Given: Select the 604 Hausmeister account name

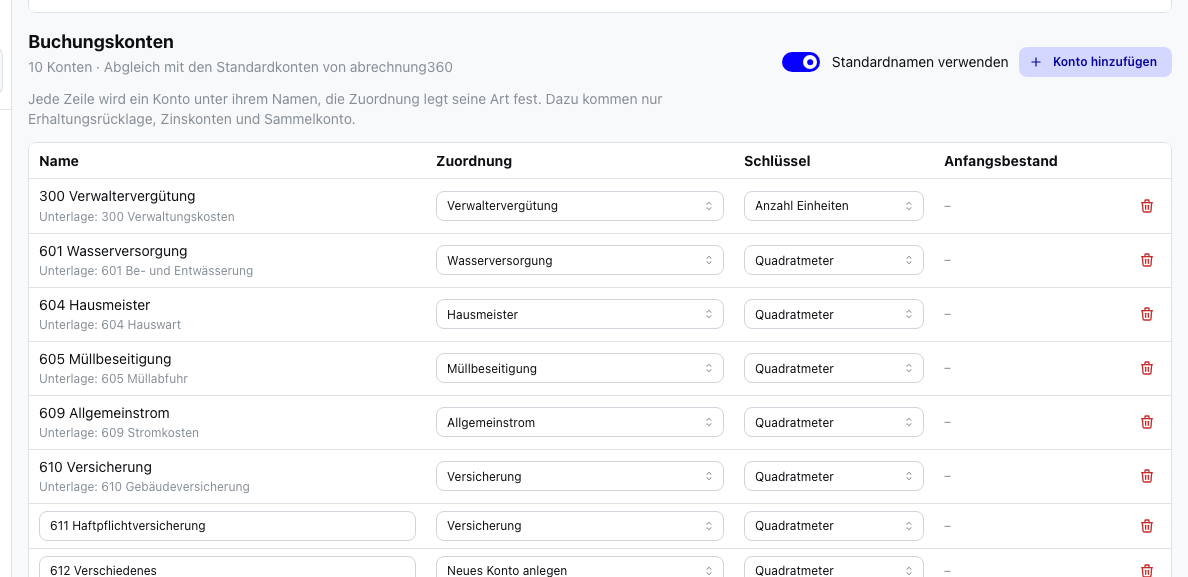Looking at the screenshot, I should 95,305.
